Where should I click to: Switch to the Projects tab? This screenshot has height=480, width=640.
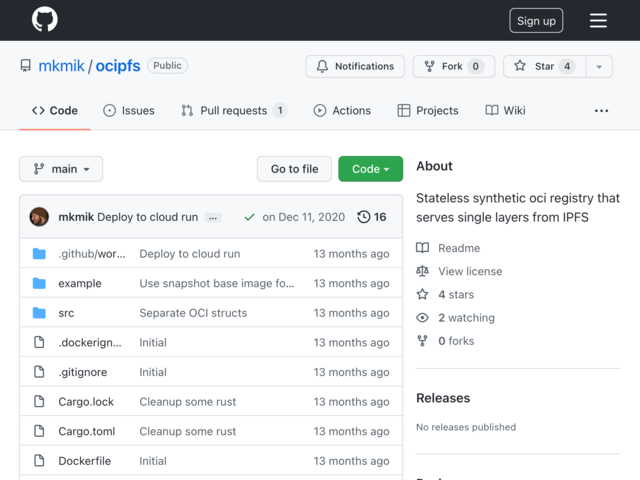coord(428,111)
